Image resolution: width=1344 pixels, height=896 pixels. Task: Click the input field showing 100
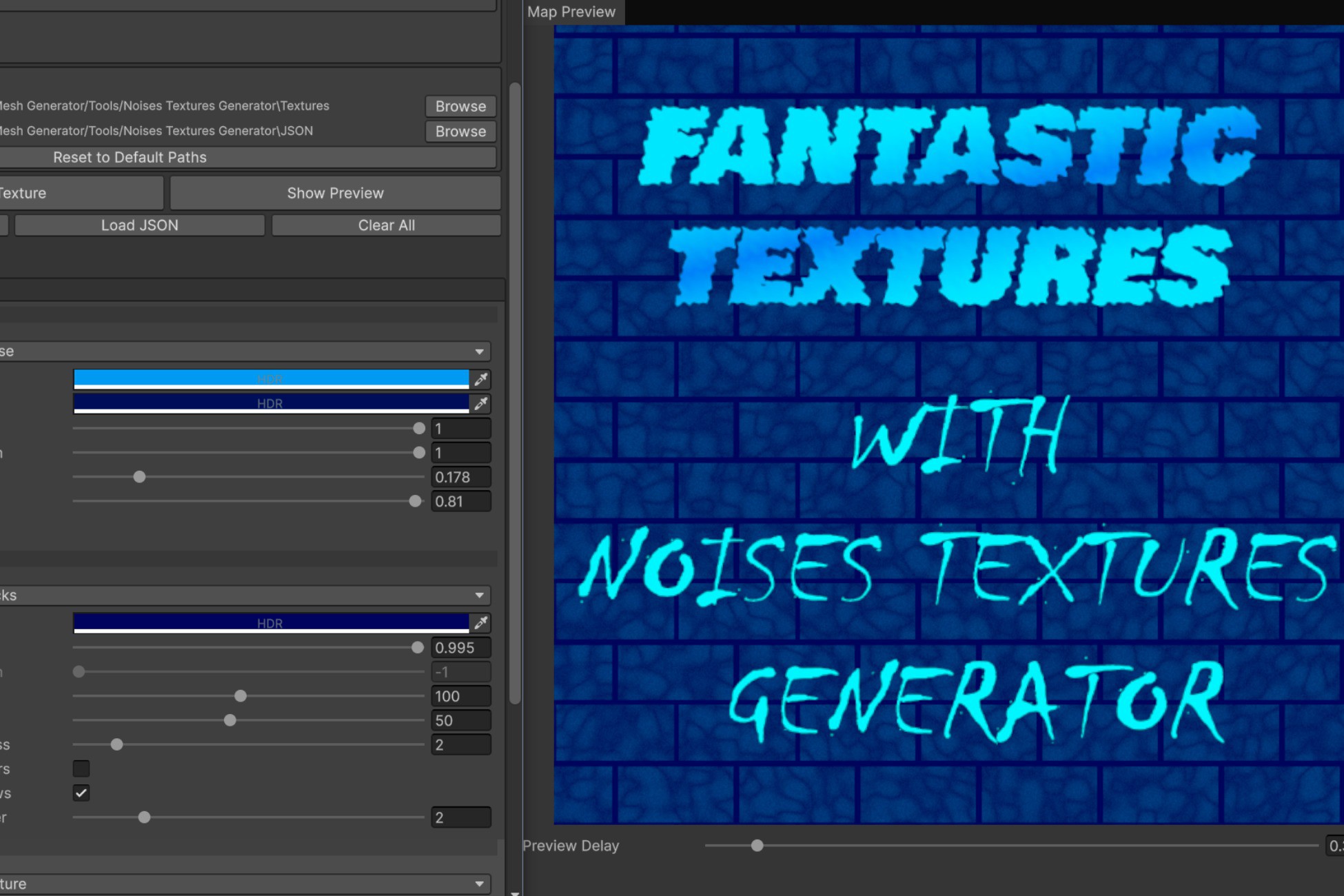461,696
